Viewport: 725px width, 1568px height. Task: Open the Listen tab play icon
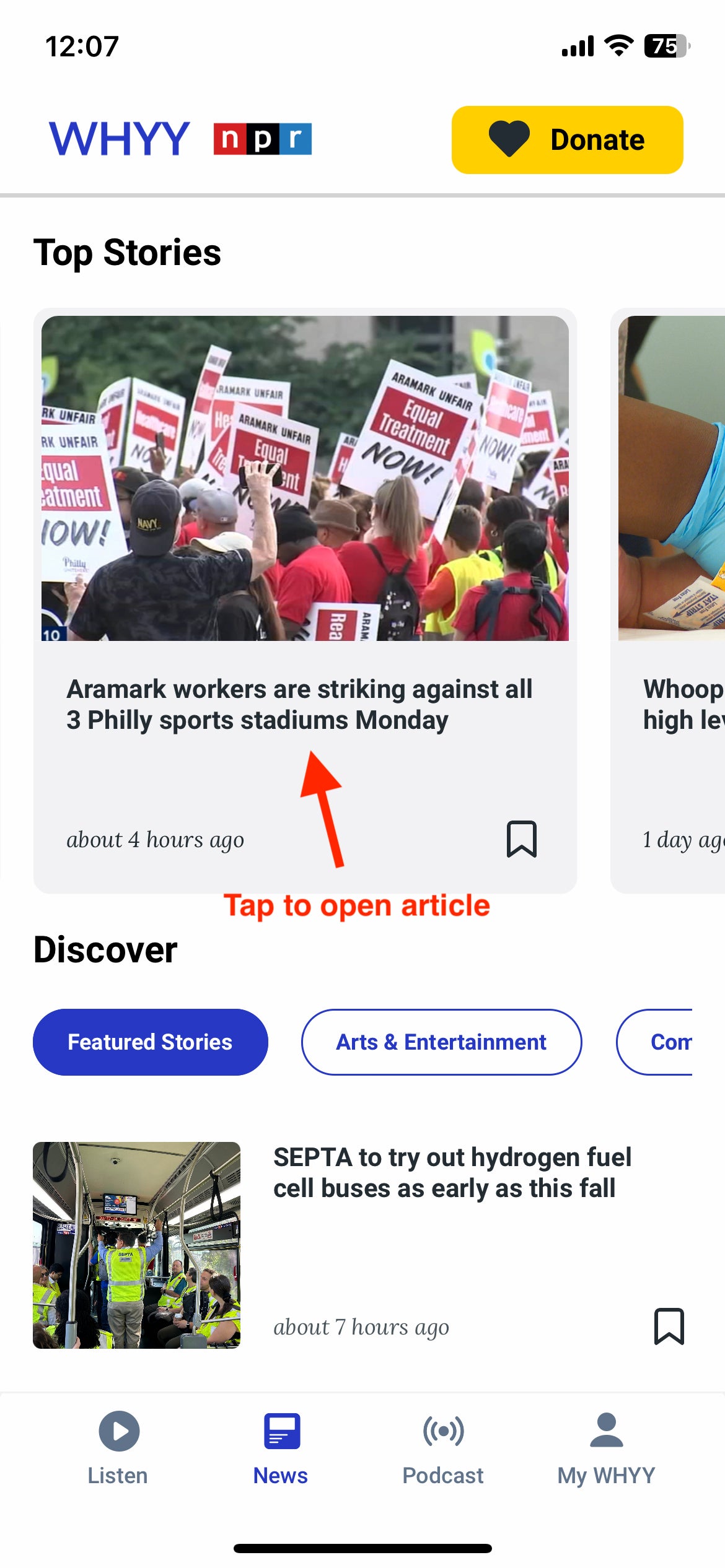[x=119, y=1431]
